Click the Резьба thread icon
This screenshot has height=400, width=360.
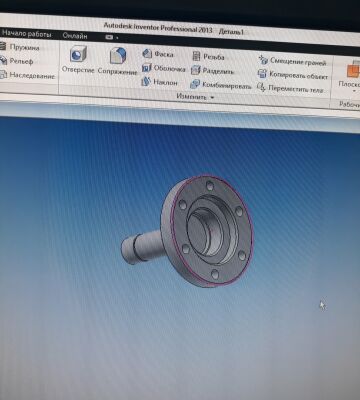[196, 56]
